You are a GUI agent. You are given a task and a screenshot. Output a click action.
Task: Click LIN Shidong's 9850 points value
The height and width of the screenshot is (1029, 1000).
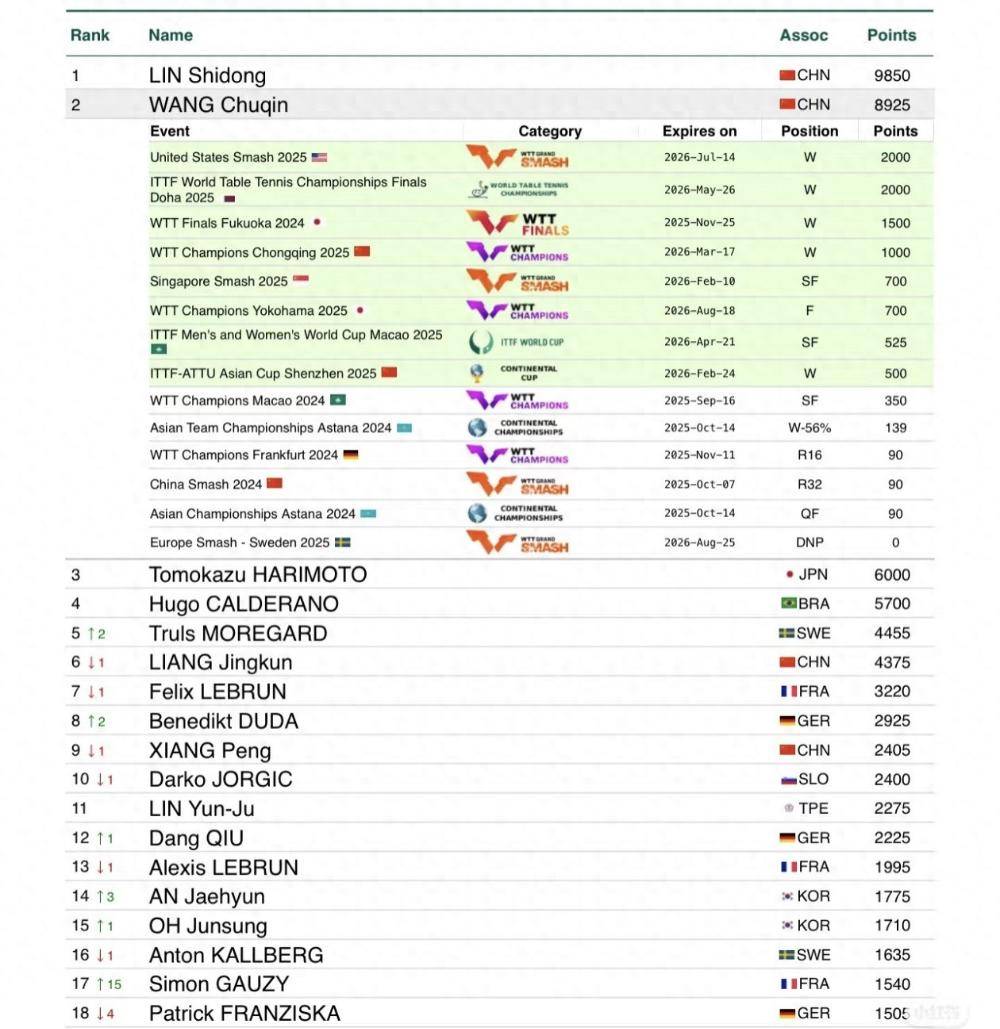[892, 75]
